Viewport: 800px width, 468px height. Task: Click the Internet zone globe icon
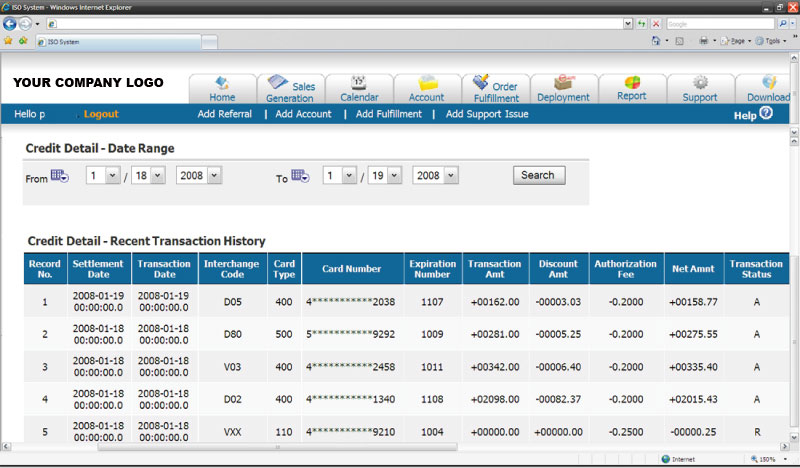click(665, 459)
